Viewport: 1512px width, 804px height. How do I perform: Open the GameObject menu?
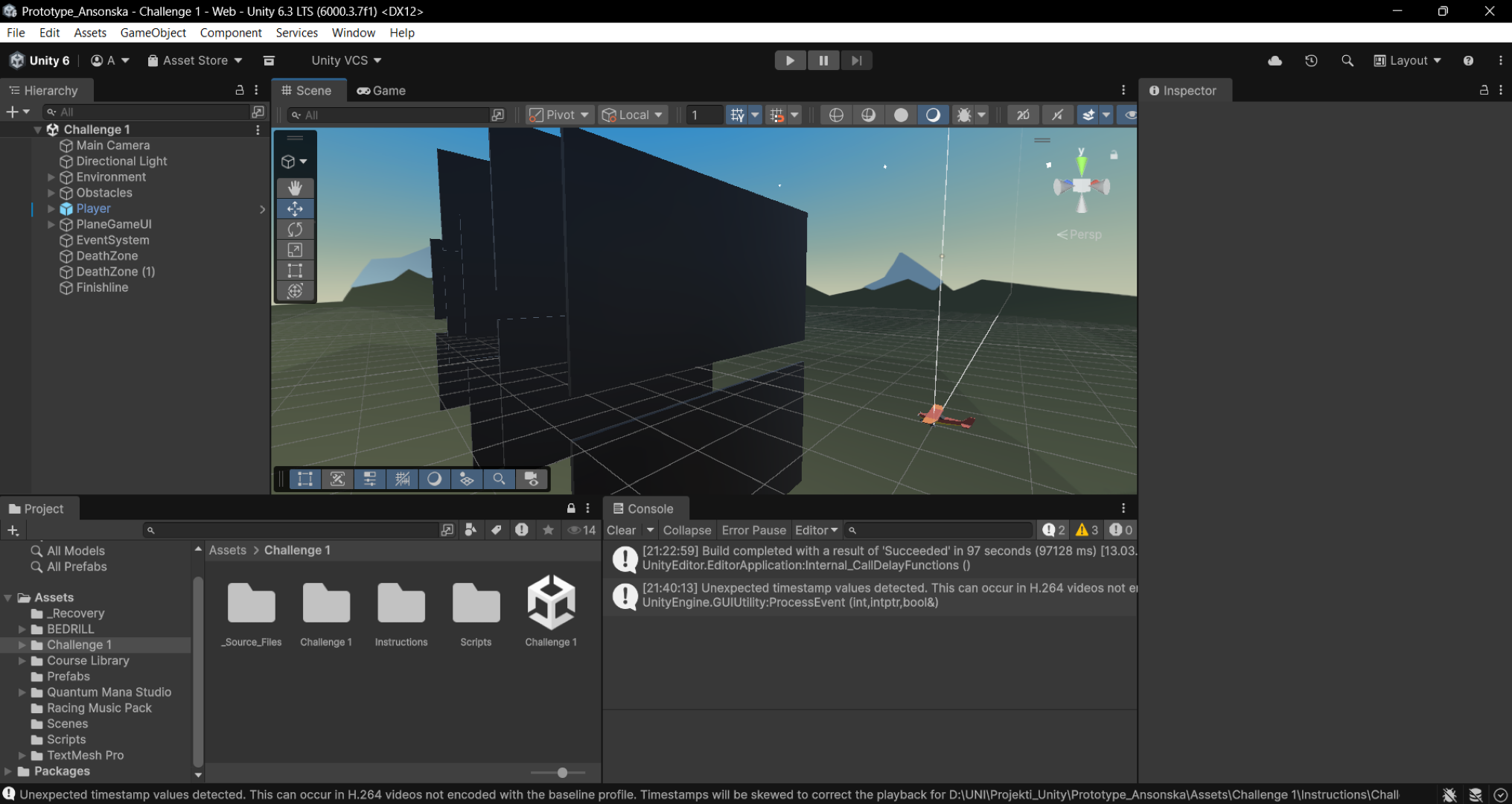point(153,33)
